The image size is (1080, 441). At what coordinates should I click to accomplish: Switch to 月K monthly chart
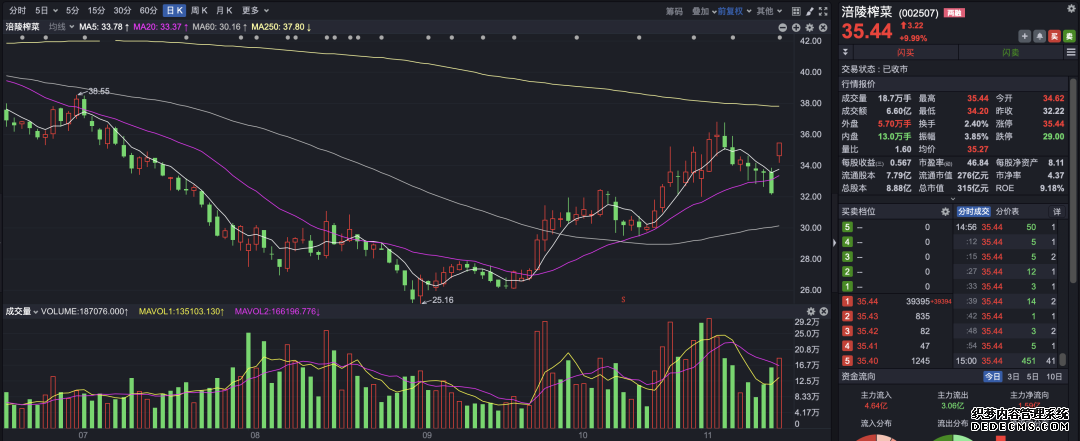coord(225,10)
